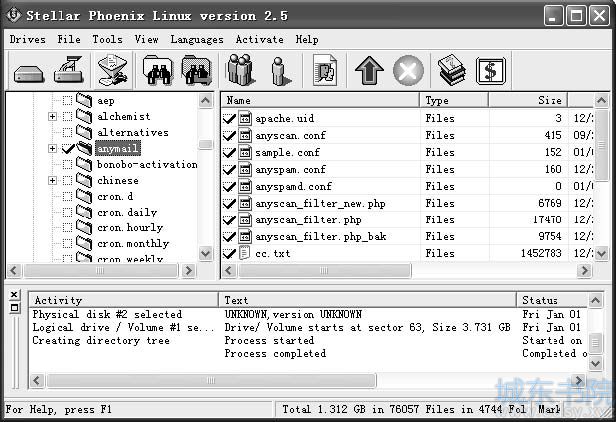This screenshot has width=616, height=422.
Task: Click the file icon beside anyspam.conf
Action: tap(245, 169)
